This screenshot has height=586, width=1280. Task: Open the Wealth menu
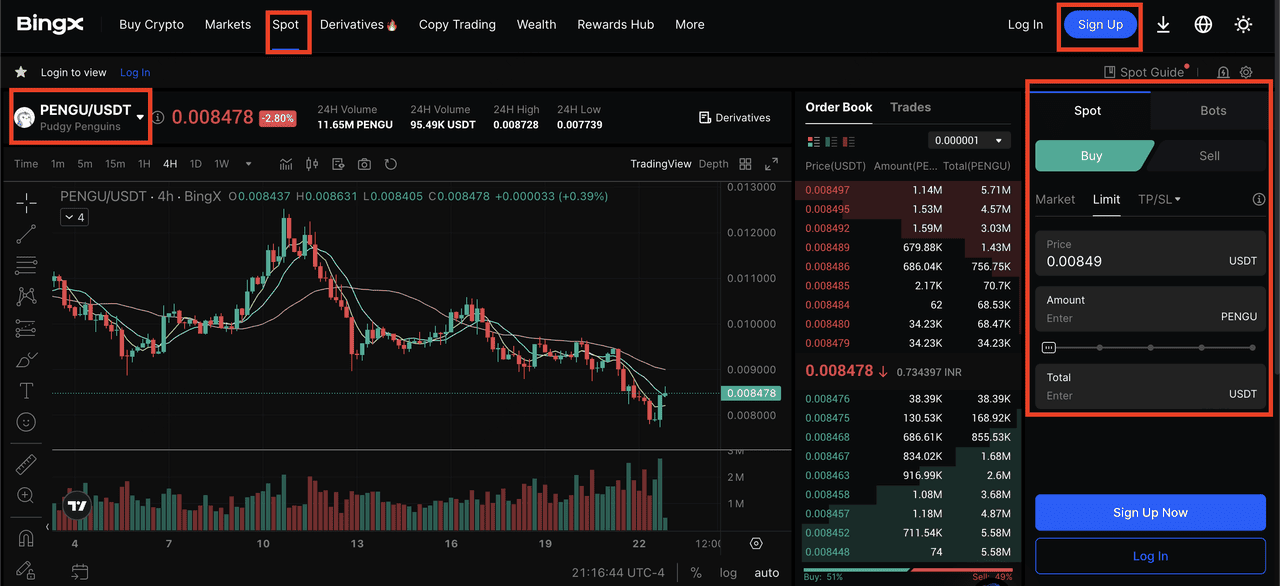coord(536,25)
